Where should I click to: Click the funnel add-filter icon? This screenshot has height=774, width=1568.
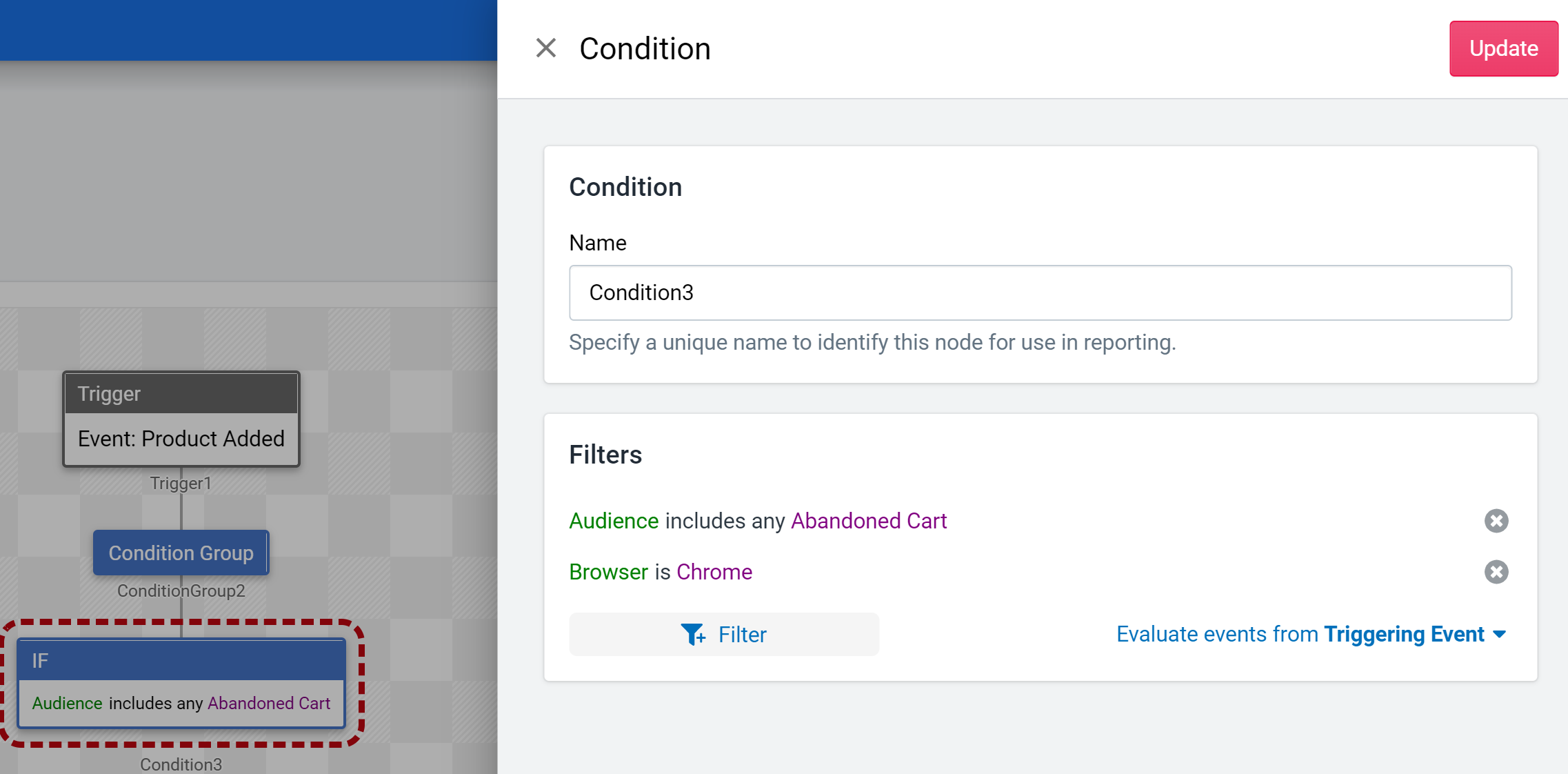point(693,634)
